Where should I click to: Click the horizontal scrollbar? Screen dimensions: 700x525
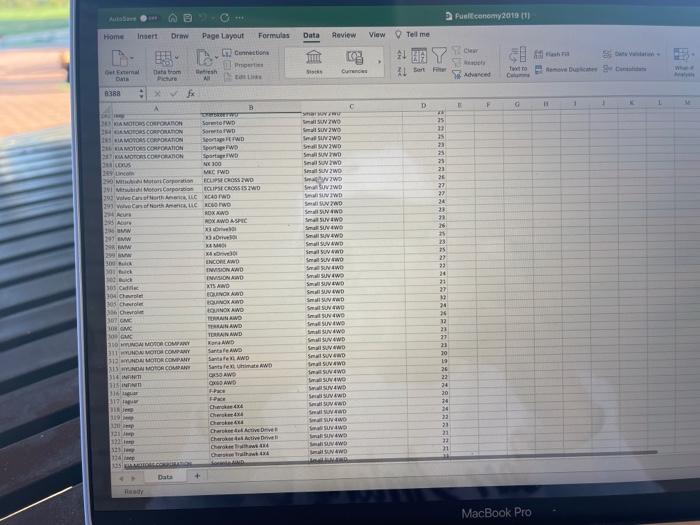pos(393,458)
